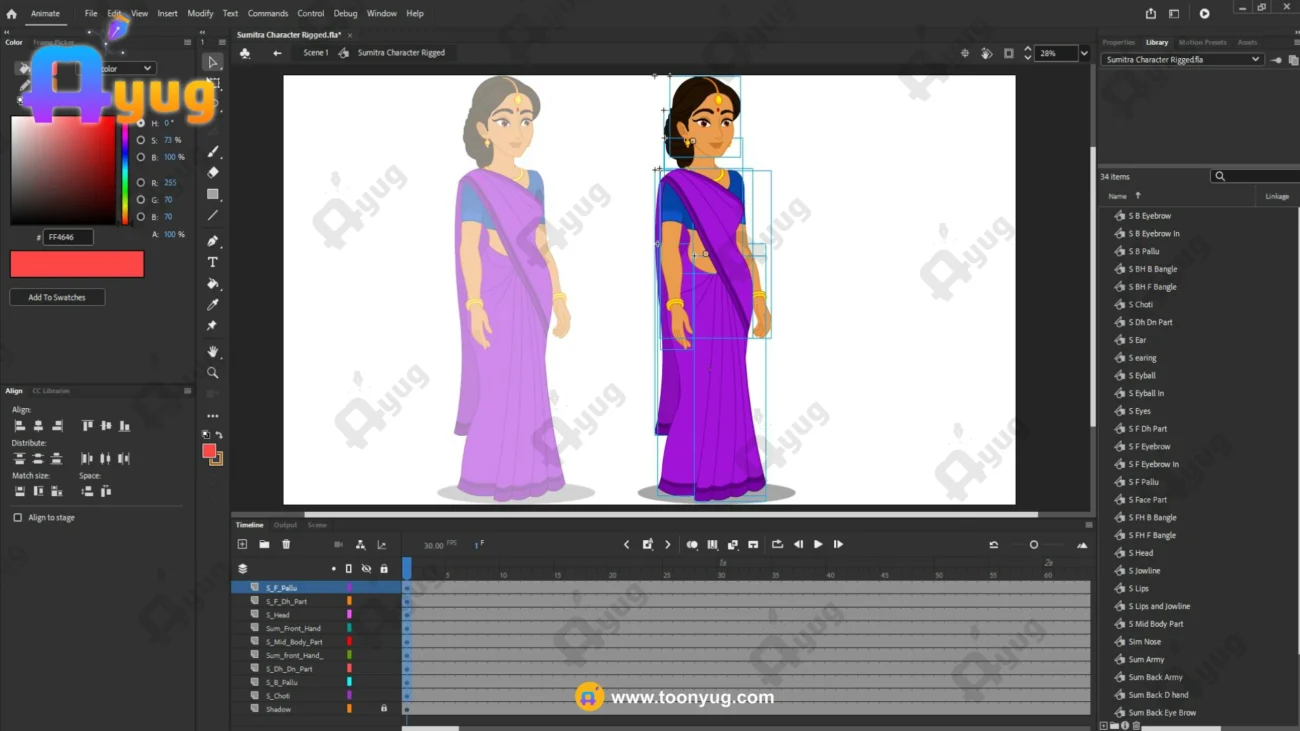Select the Eraser tool
This screenshot has height=731, width=1300.
point(213,173)
